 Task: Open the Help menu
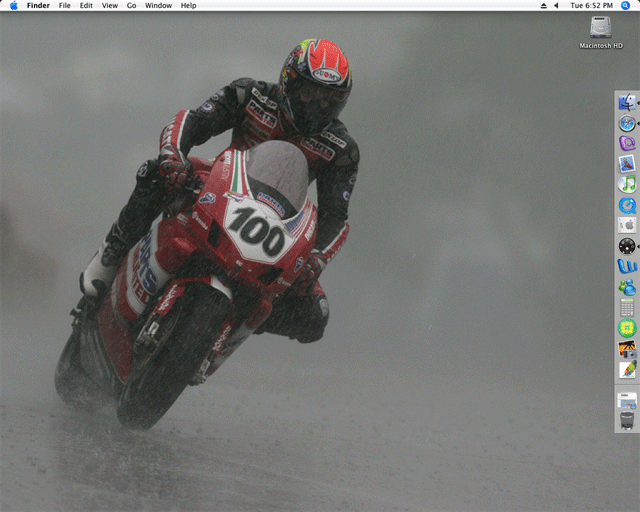point(189,5)
